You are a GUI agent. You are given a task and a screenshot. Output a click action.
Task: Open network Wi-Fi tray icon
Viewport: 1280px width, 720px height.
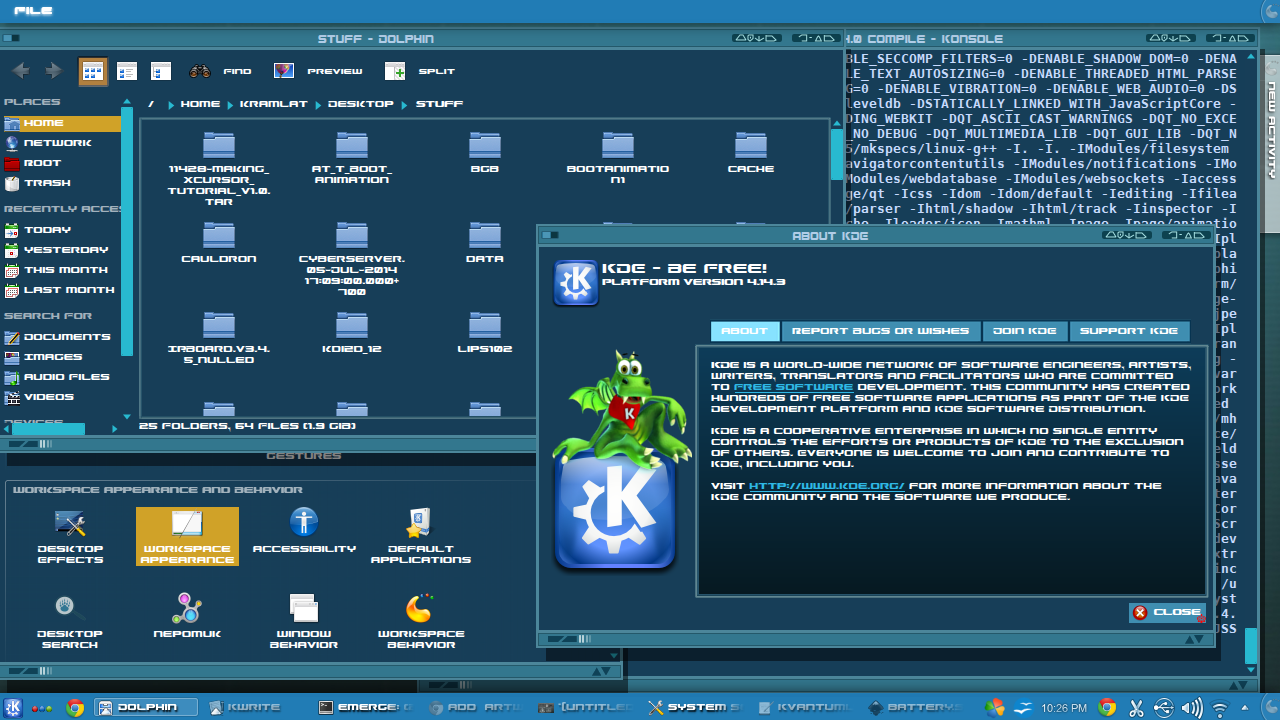tap(1220, 708)
